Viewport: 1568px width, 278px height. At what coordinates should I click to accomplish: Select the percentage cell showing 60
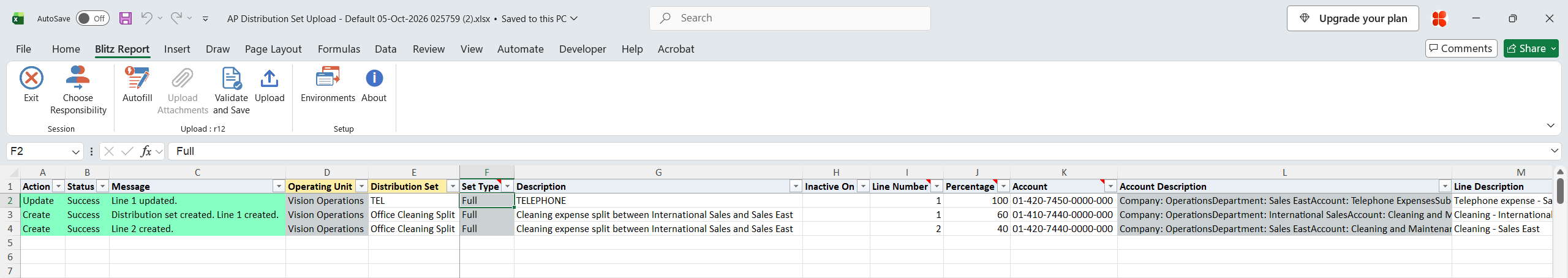[977, 215]
